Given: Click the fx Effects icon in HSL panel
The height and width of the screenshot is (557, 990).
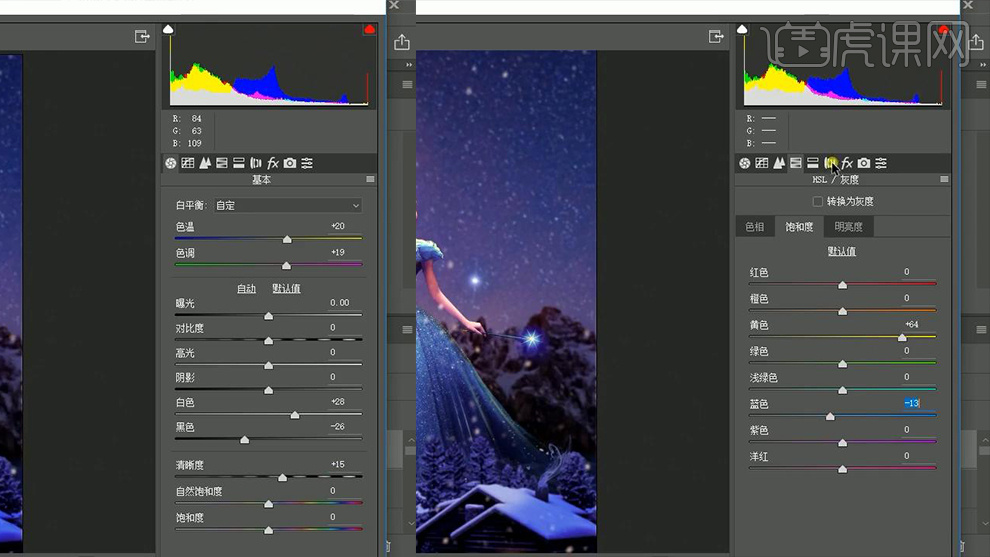Looking at the screenshot, I should click(847, 163).
